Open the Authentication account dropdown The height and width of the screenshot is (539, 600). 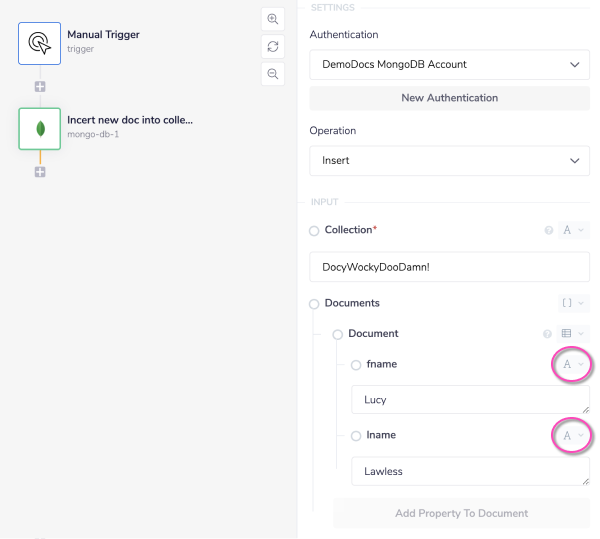[449, 65]
